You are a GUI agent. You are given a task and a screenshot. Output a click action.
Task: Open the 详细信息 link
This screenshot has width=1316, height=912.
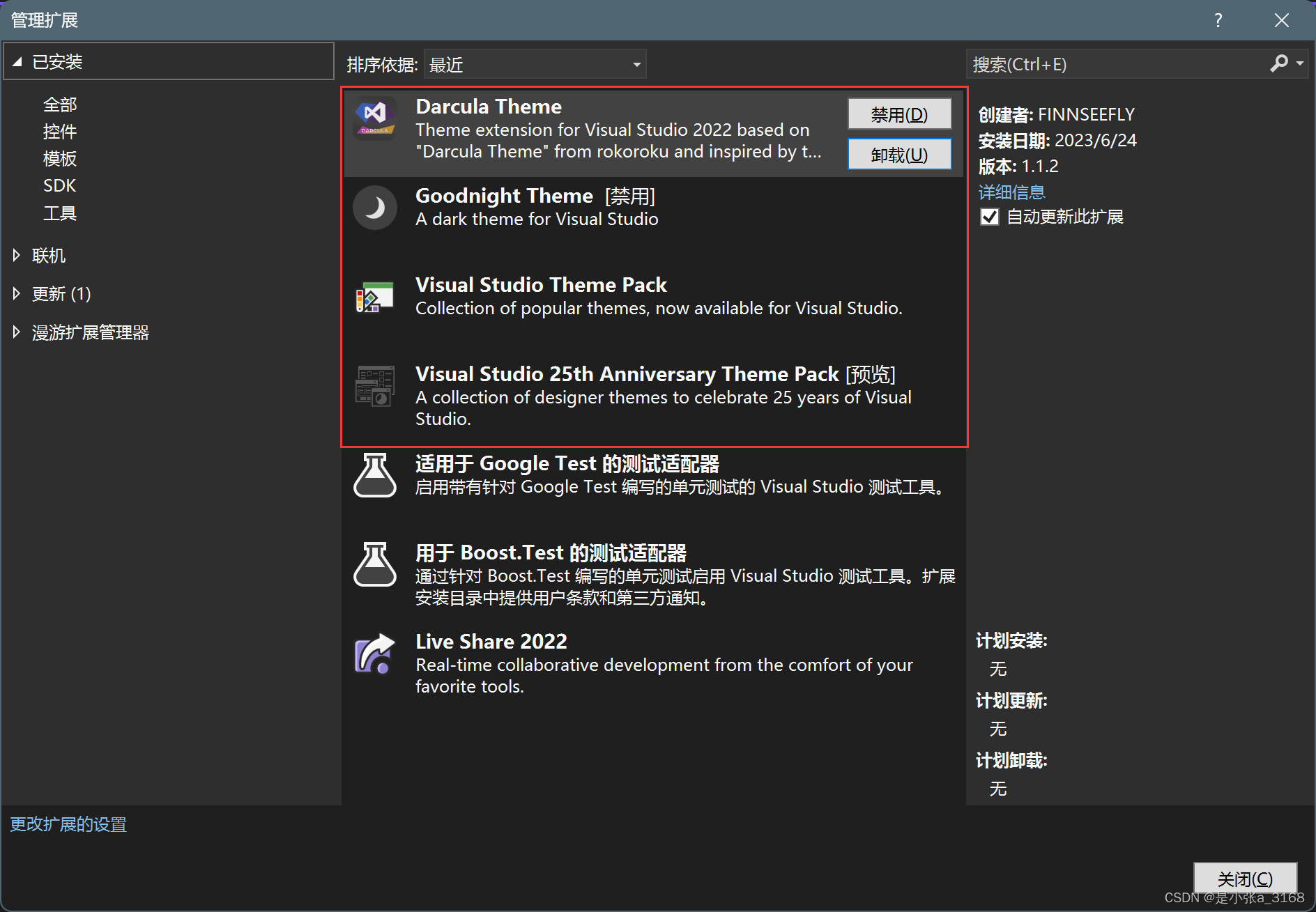pos(1012,192)
